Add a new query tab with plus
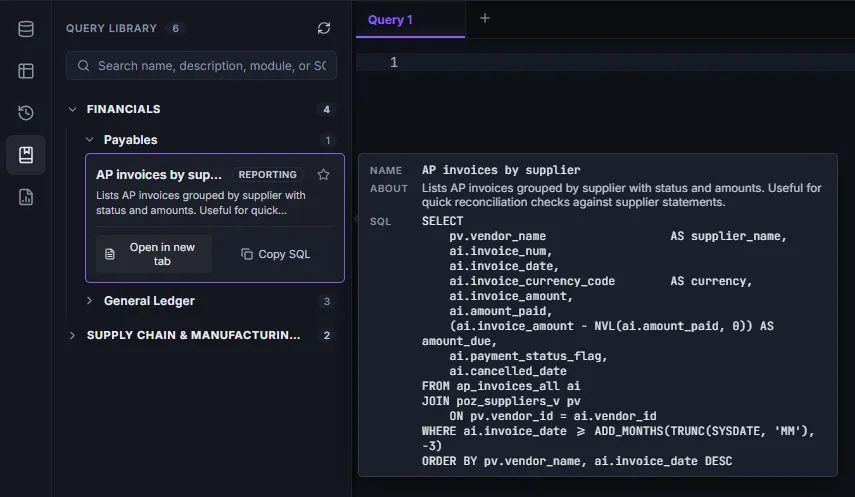Image resolution: width=855 pixels, height=497 pixels. tap(485, 19)
